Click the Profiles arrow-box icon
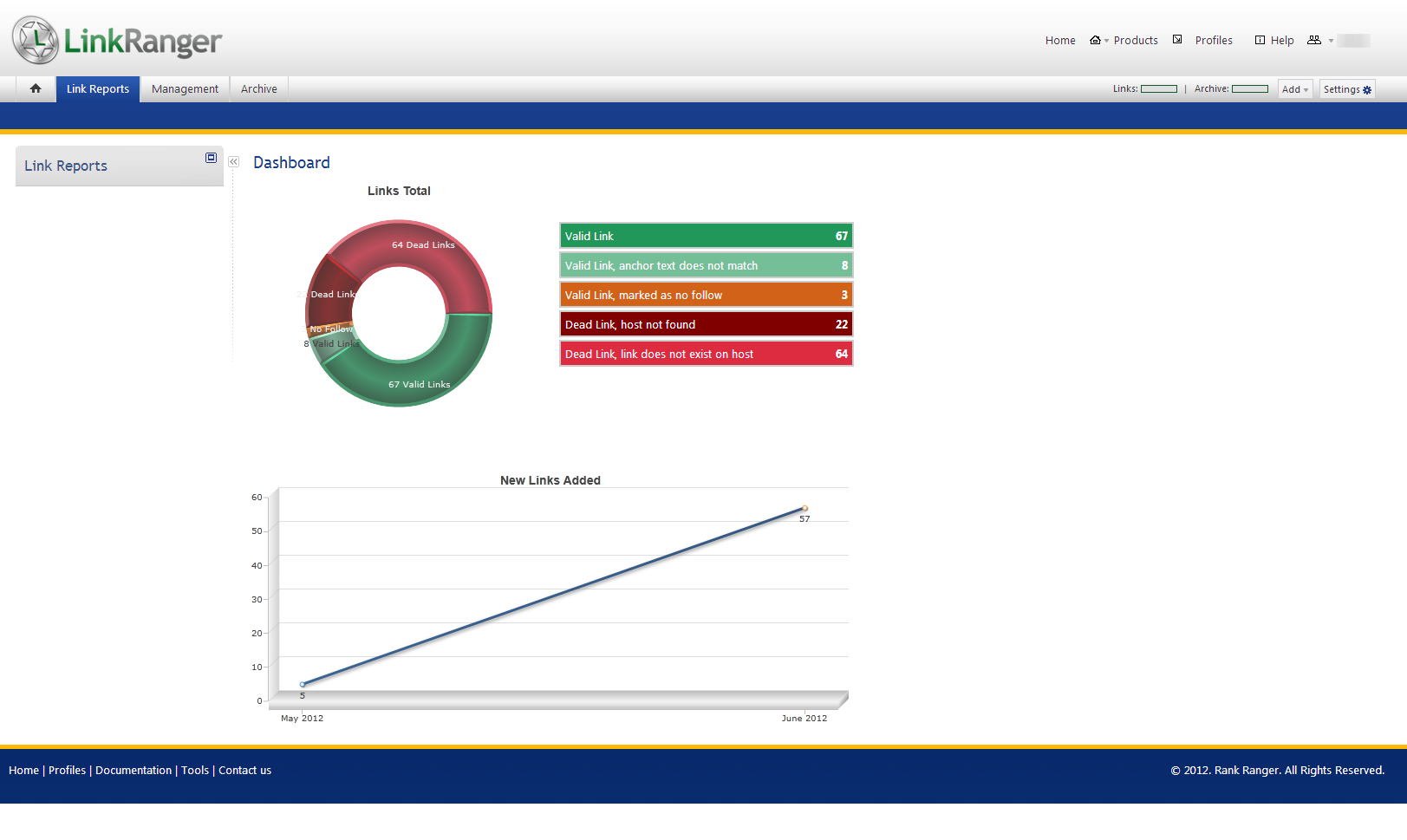Viewport: 1407px width, 840px height. point(1177,39)
